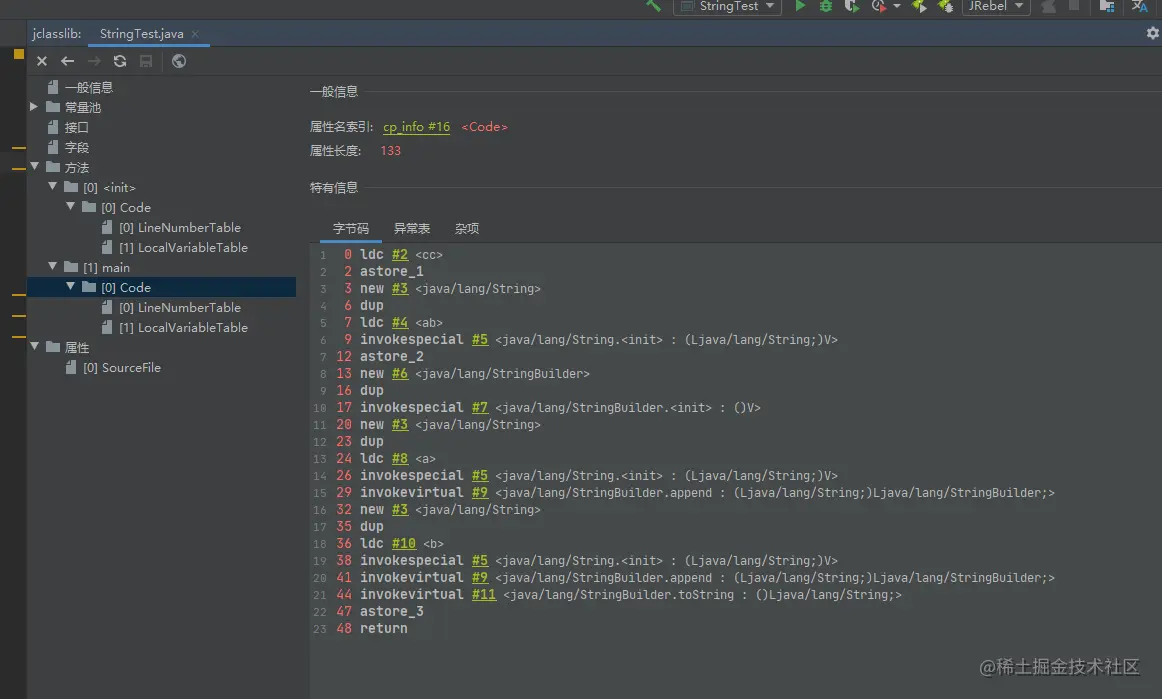Switch to the 杂项 tab
The height and width of the screenshot is (699, 1162).
(467, 228)
